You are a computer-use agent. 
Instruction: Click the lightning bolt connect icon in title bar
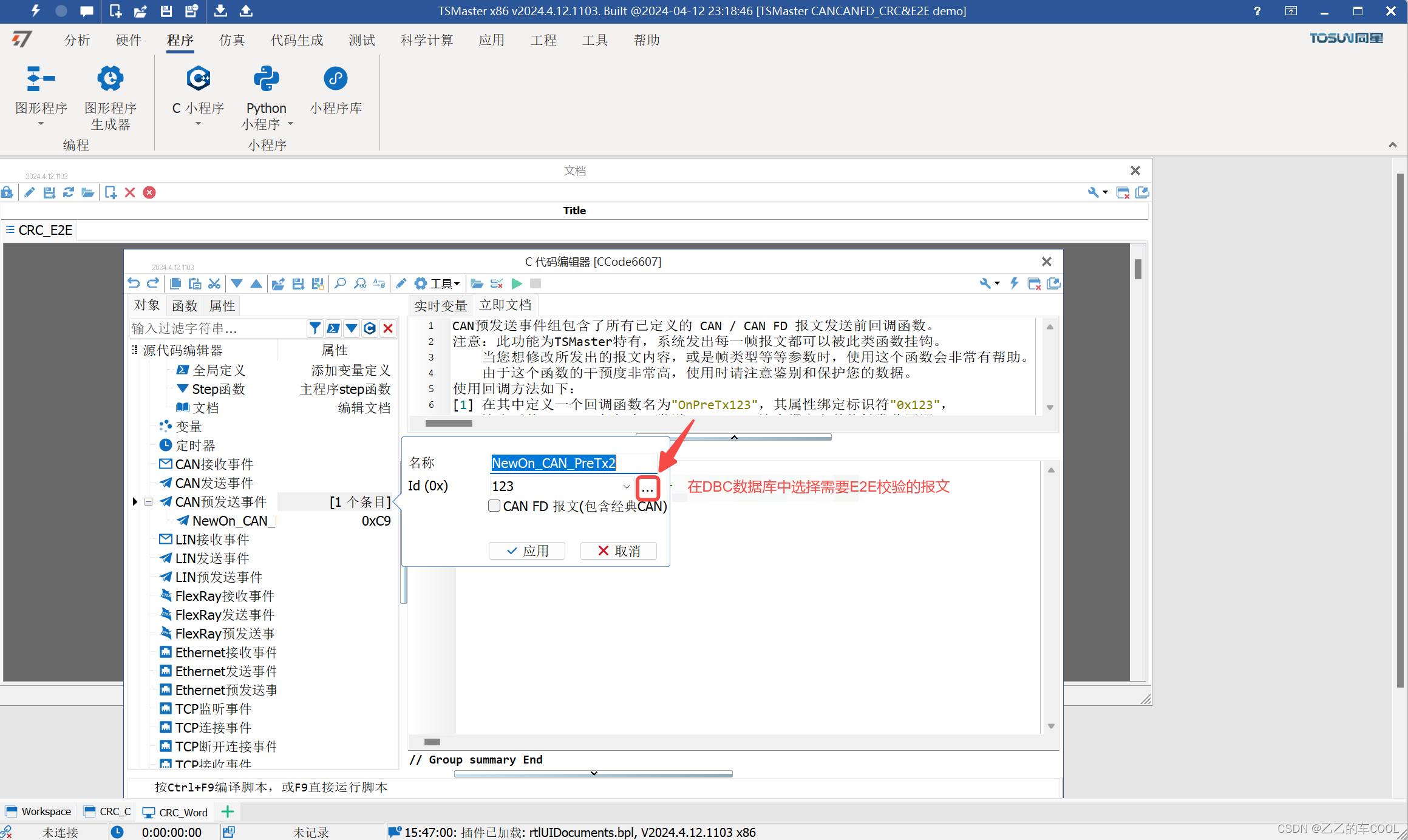point(35,11)
